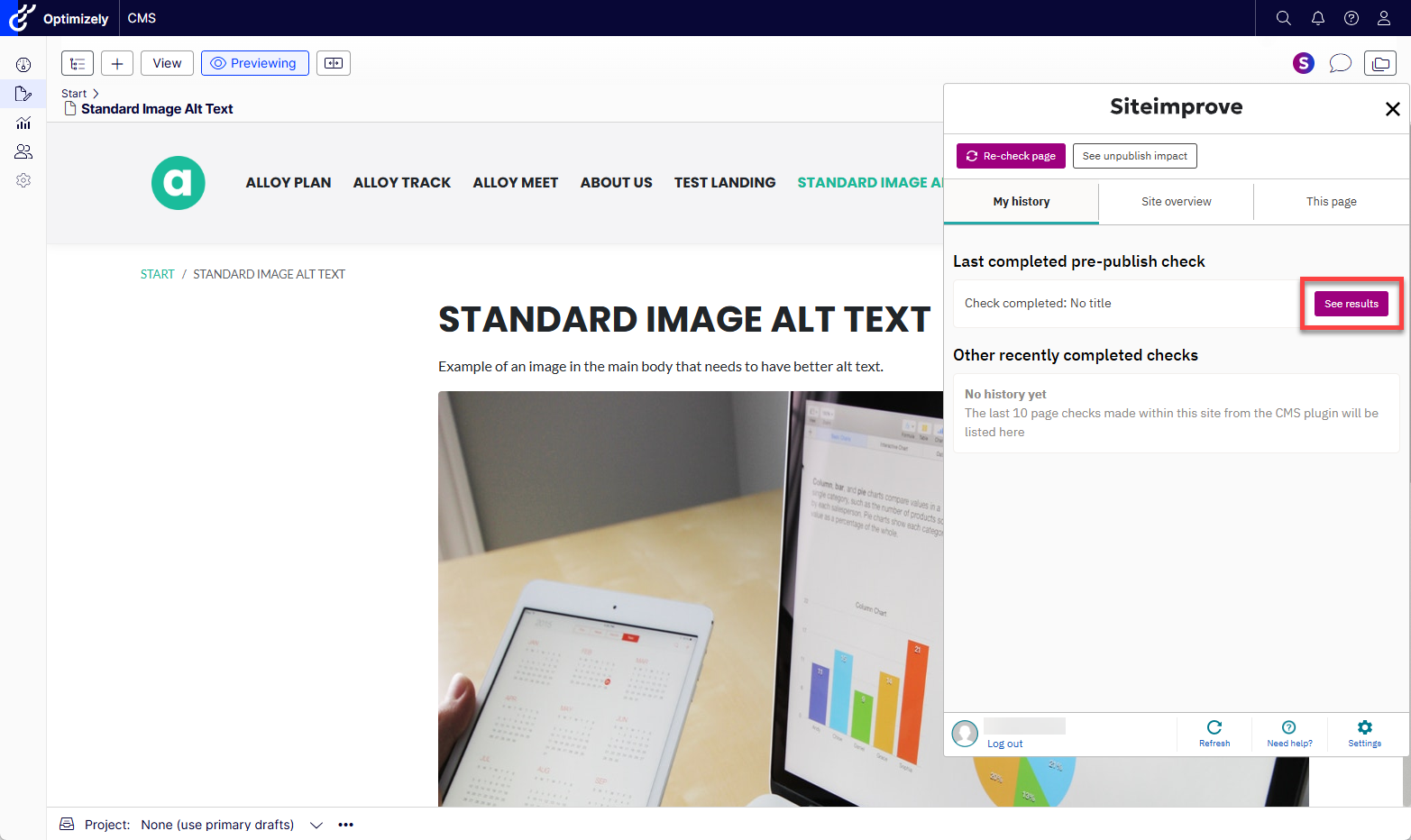Open the search icon in top bar
The image size is (1411, 840).
tap(1284, 18)
